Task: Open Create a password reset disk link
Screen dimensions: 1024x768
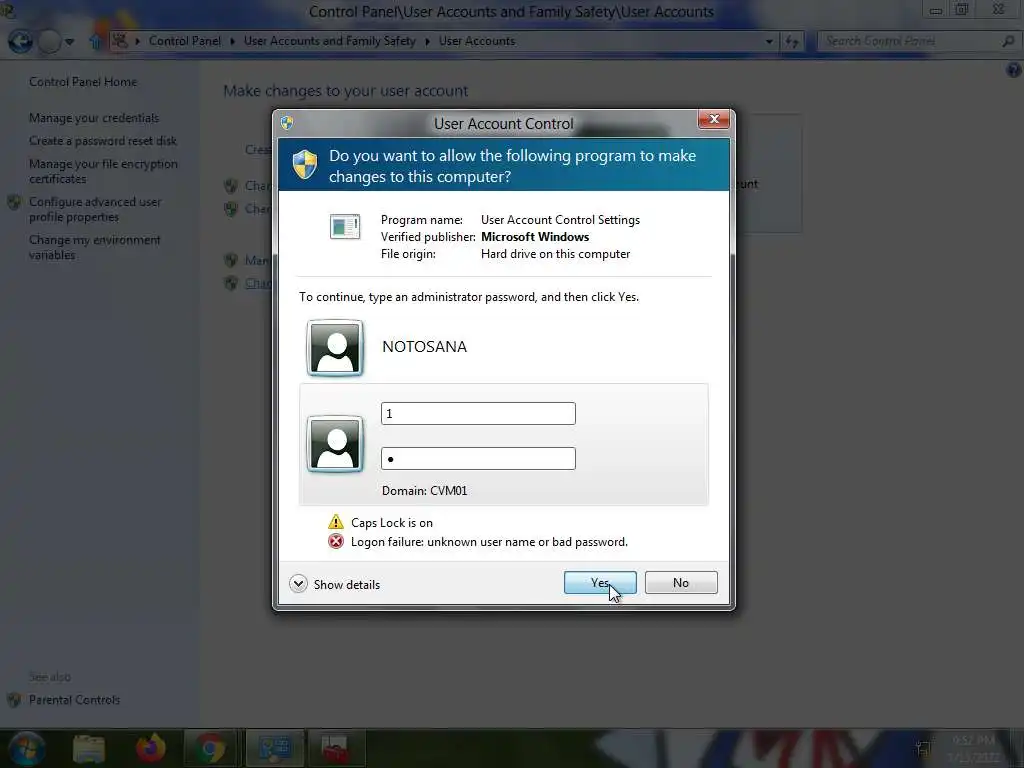Action: point(103,141)
